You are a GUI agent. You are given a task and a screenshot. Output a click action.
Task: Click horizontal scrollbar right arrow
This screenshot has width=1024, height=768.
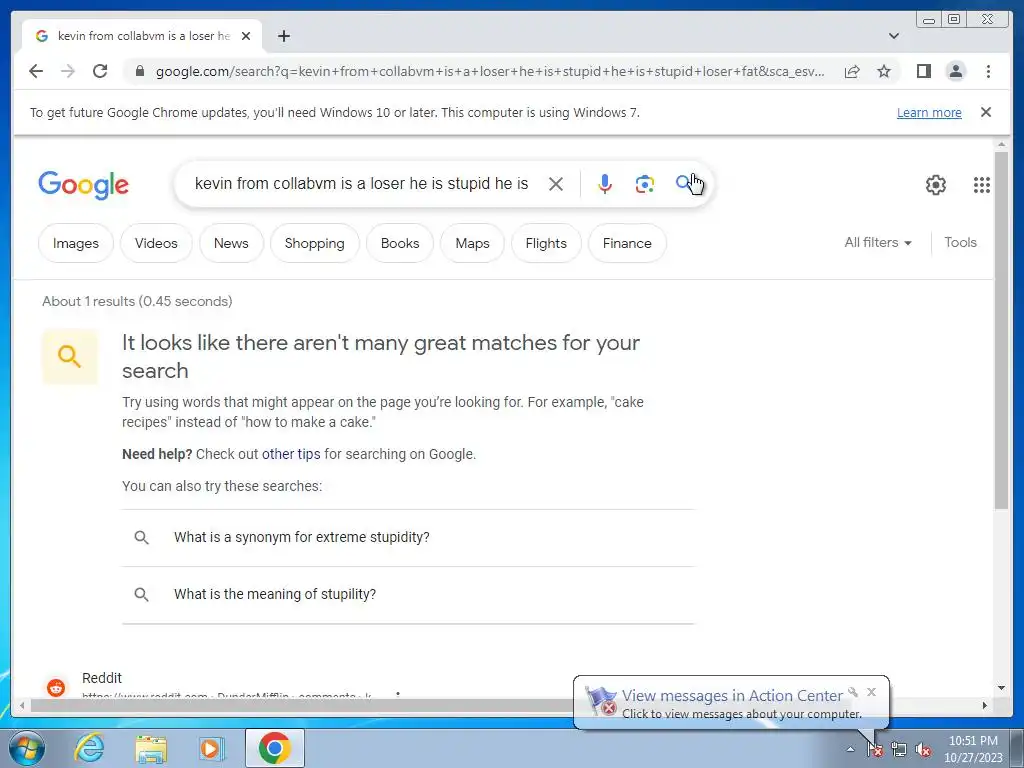pyautogui.click(x=985, y=705)
